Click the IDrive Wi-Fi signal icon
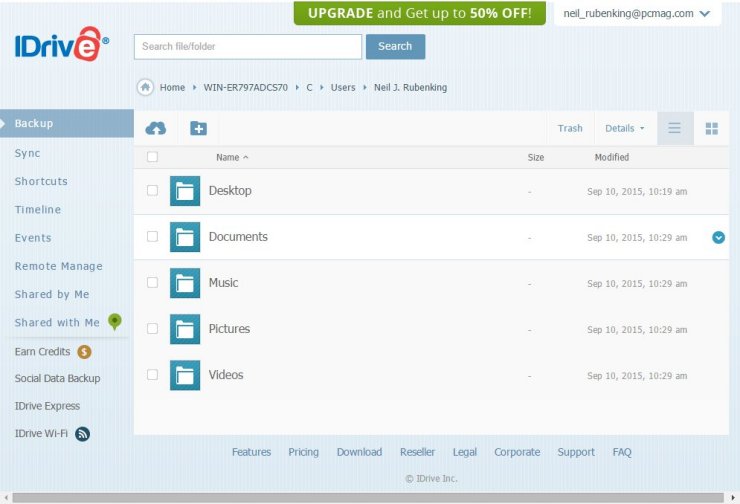The width and height of the screenshot is (740, 504). pos(83,434)
